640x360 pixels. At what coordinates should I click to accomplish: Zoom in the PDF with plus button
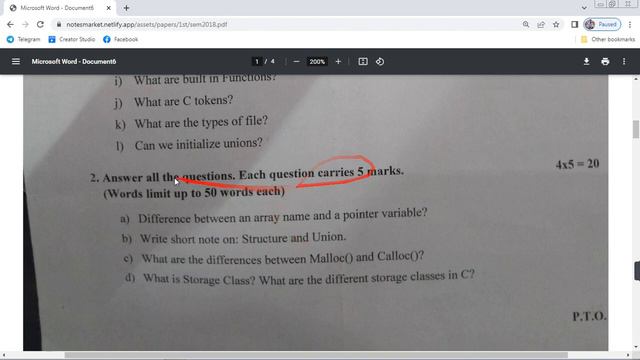click(x=338, y=61)
